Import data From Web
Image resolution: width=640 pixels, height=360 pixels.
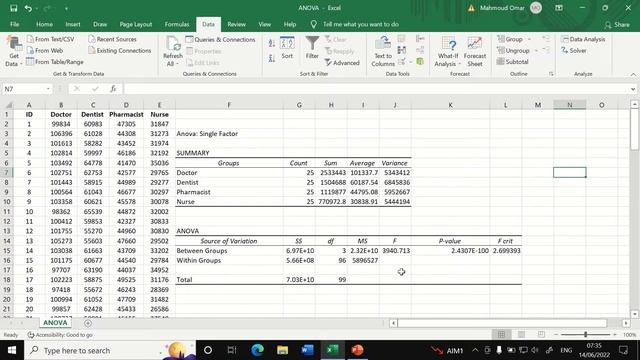[44, 51]
